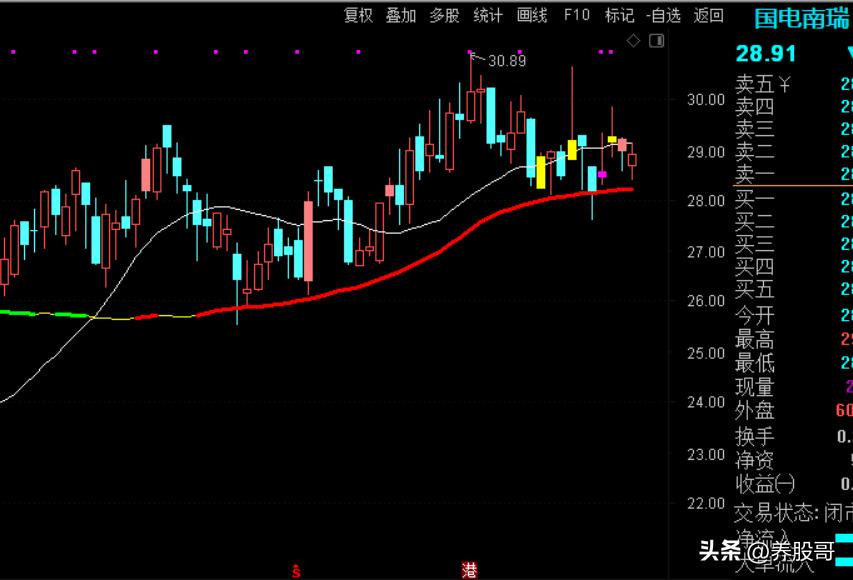Click the red 港 marker at chart bottom
Screen dimensions: 853x580
click(469, 570)
